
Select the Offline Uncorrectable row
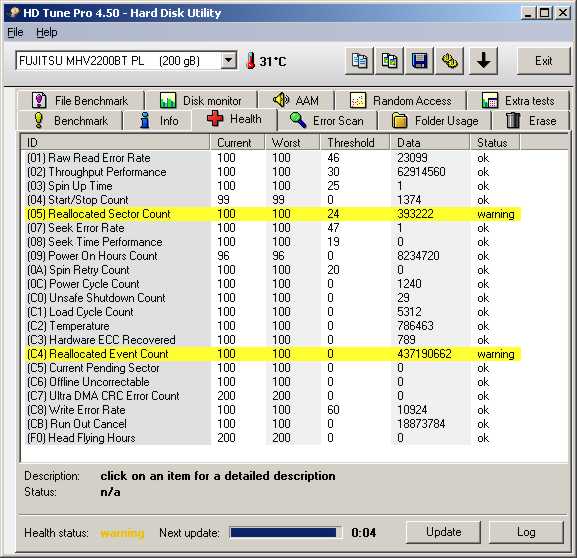click(273, 382)
